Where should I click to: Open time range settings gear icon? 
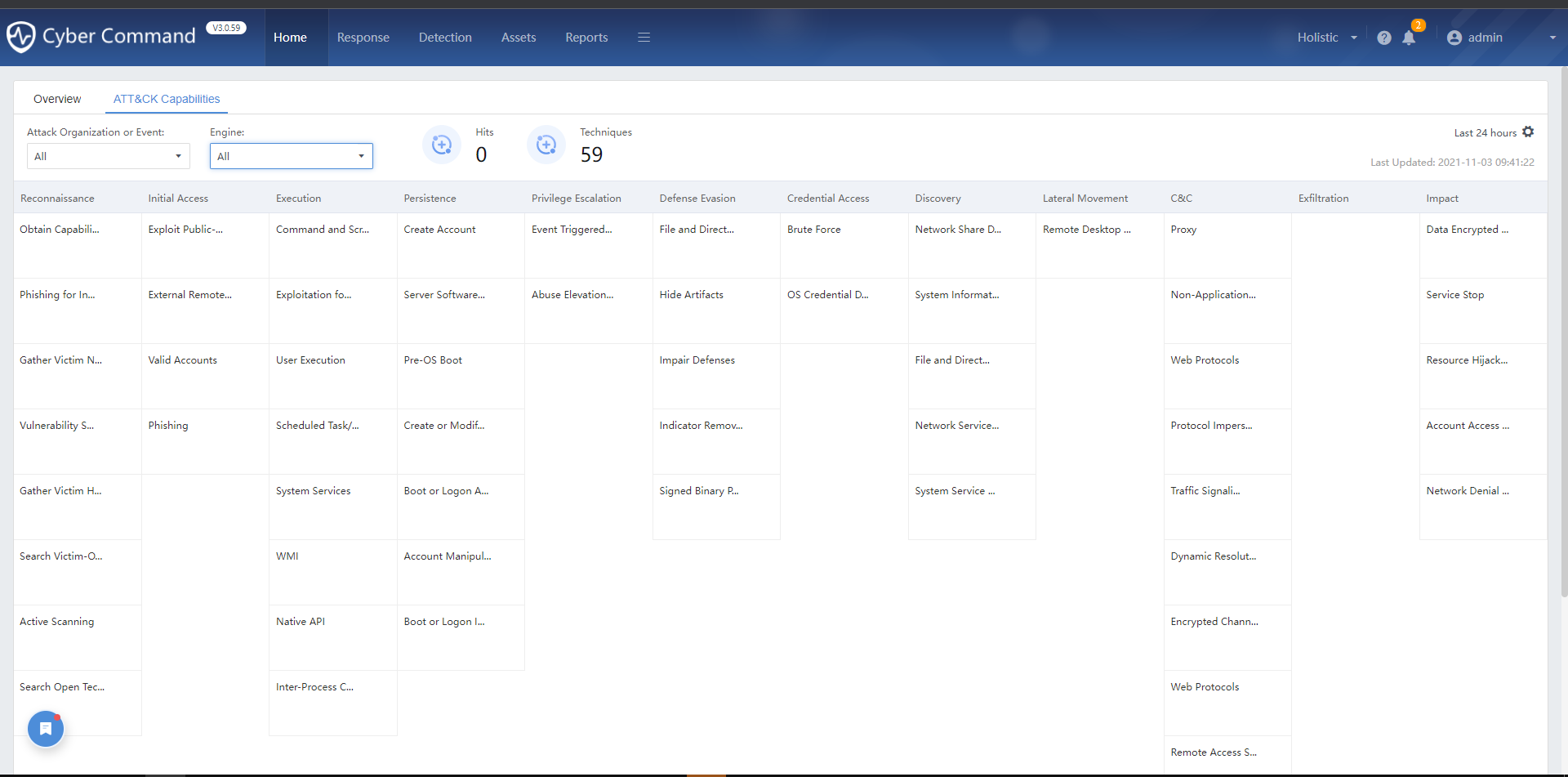(1528, 132)
